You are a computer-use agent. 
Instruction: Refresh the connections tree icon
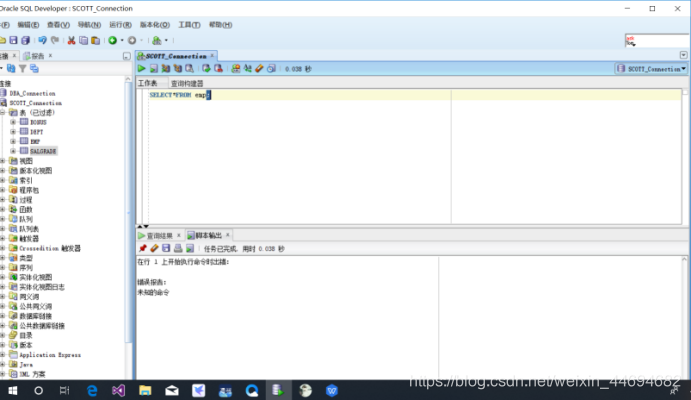pyautogui.click(x=11, y=68)
